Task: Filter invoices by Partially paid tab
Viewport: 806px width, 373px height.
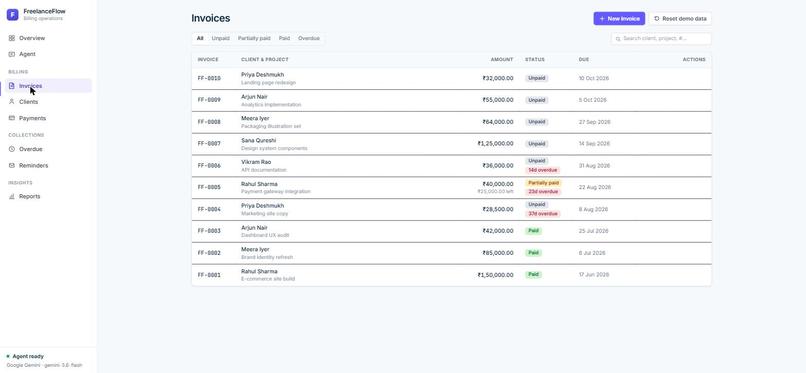Action: click(x=254, y=39)
